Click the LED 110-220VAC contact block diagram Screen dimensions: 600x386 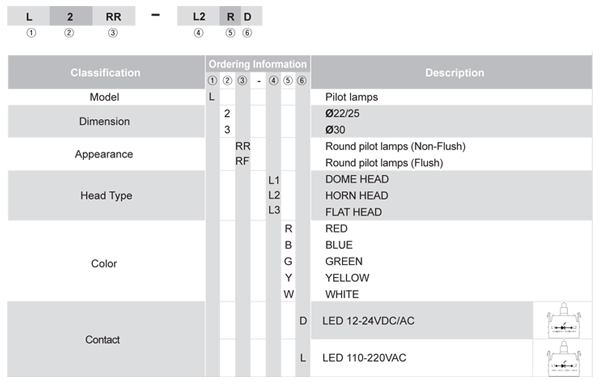coord(563,358)
